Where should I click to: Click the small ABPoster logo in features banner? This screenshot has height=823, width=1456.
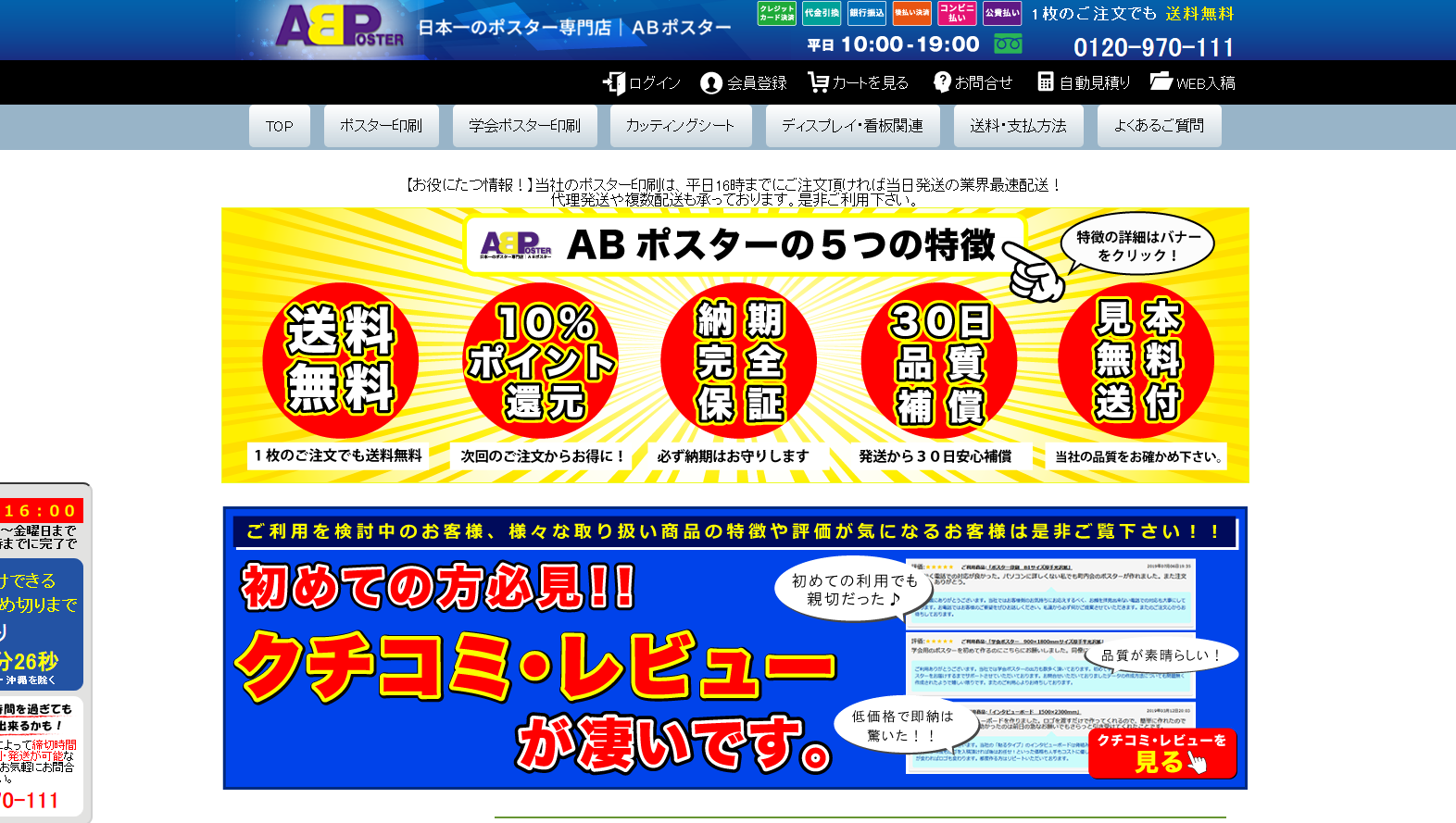[516, 245]
